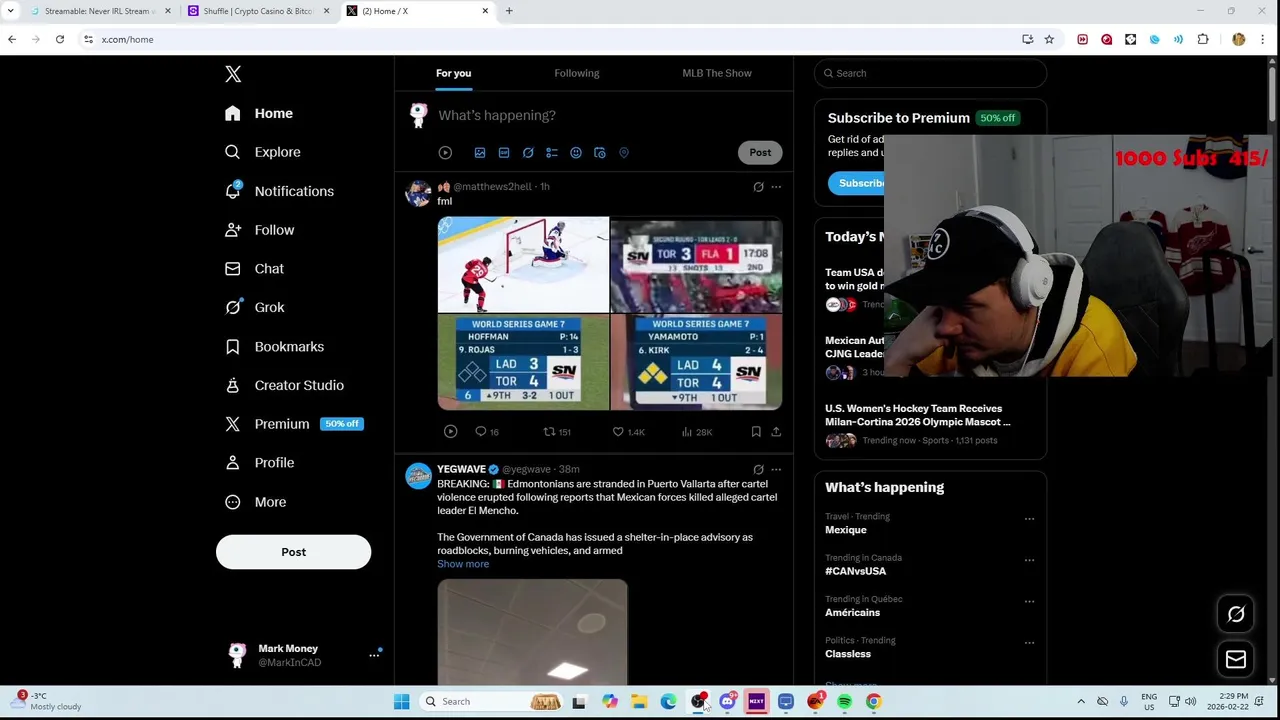Open options for the #CANvsUSA trend
1280x720 pixels.
click(1029, 560)
